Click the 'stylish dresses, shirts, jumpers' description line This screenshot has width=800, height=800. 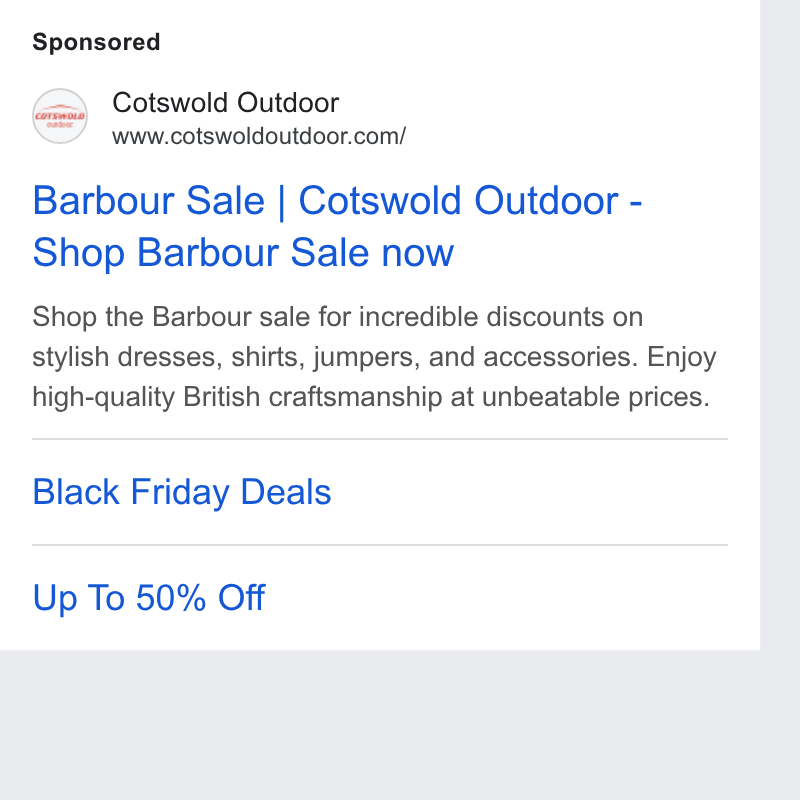[374, 357]
